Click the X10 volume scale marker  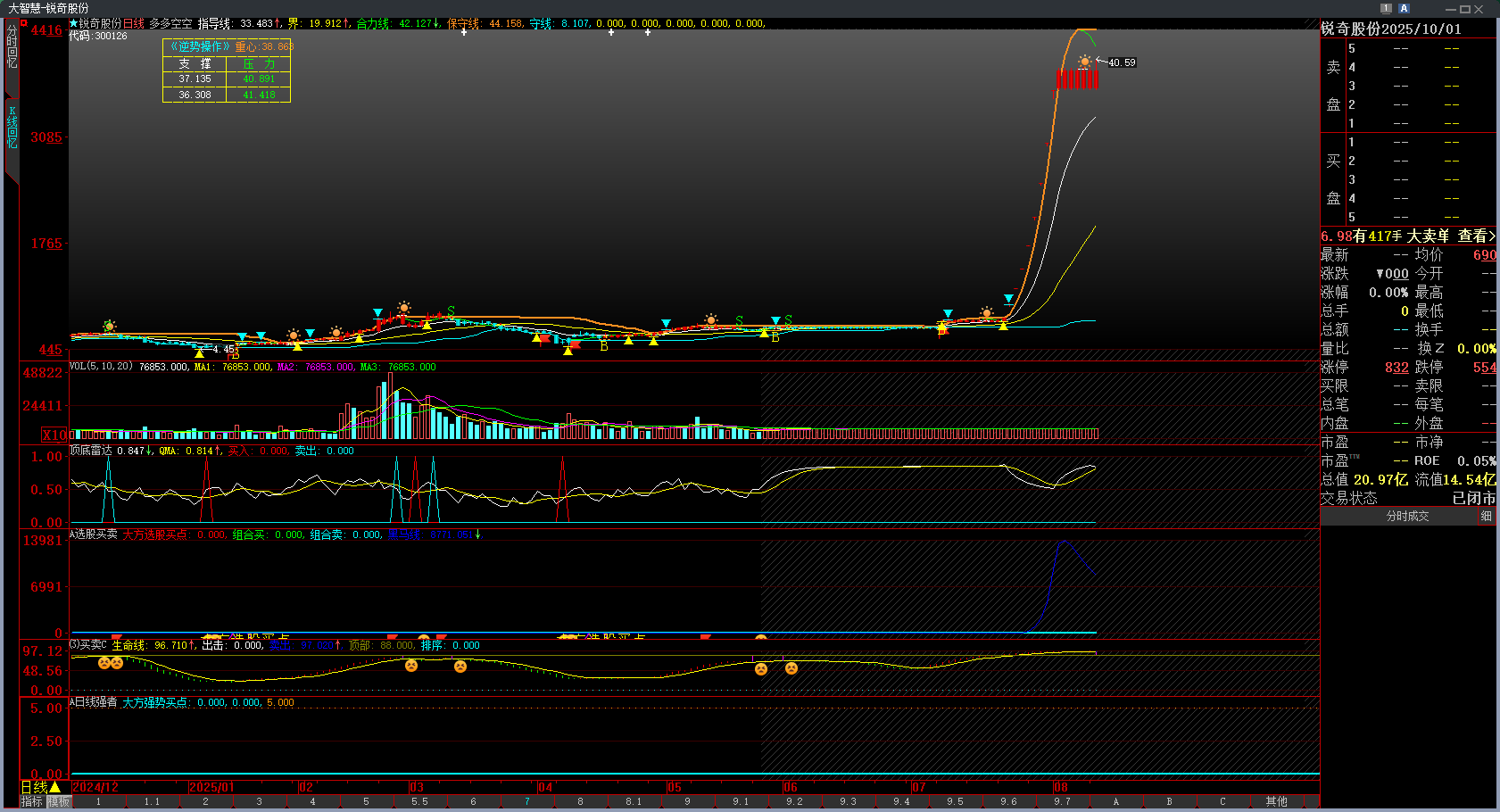[54, 435]
